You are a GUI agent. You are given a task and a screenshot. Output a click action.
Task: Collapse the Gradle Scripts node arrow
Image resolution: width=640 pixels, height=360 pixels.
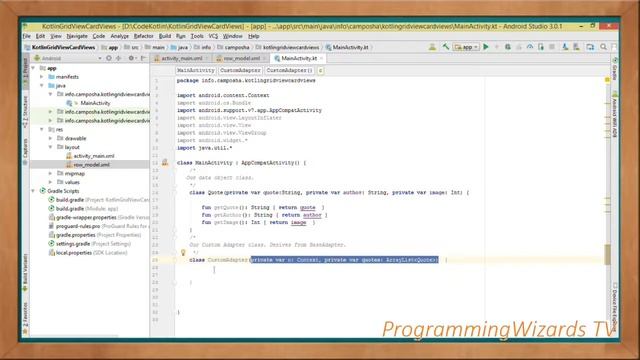(x=33, y=191)
